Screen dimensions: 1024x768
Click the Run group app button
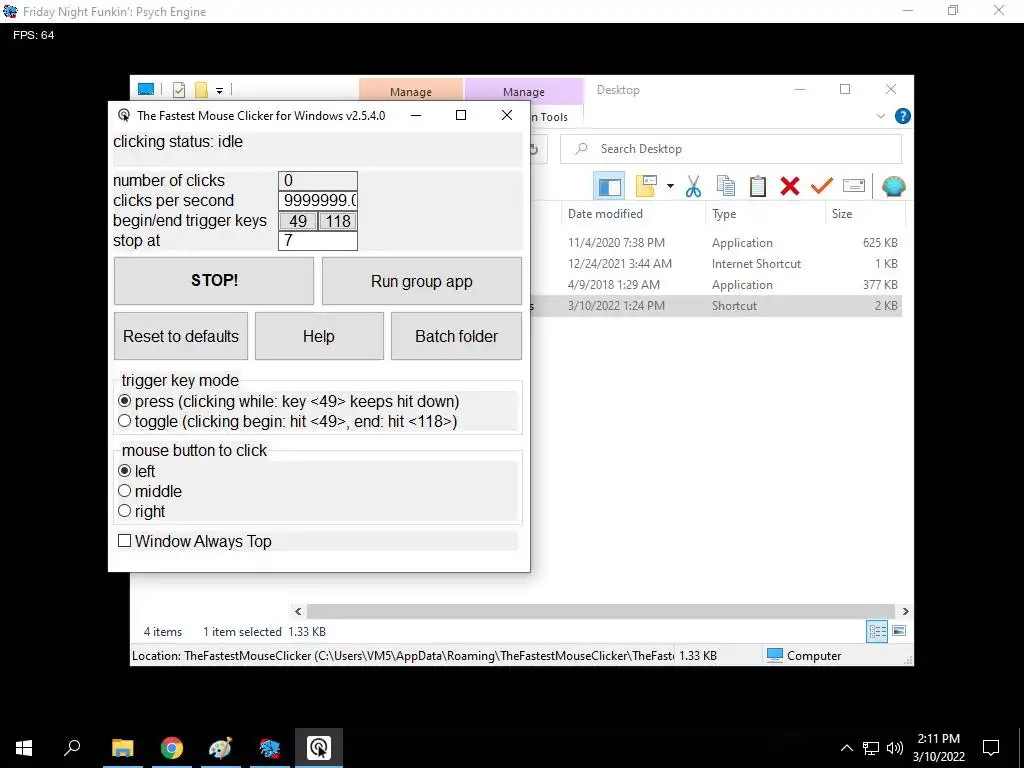click(x=422, y=281)
